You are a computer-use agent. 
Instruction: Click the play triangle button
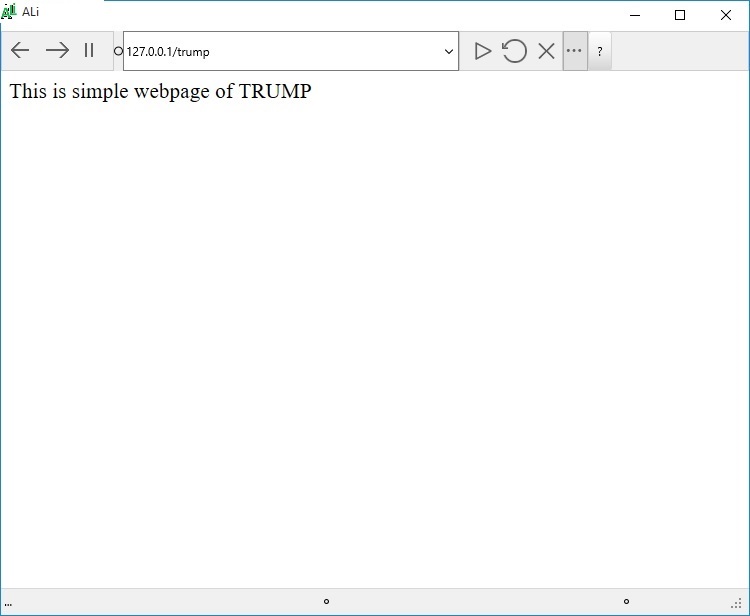(483, 51)
